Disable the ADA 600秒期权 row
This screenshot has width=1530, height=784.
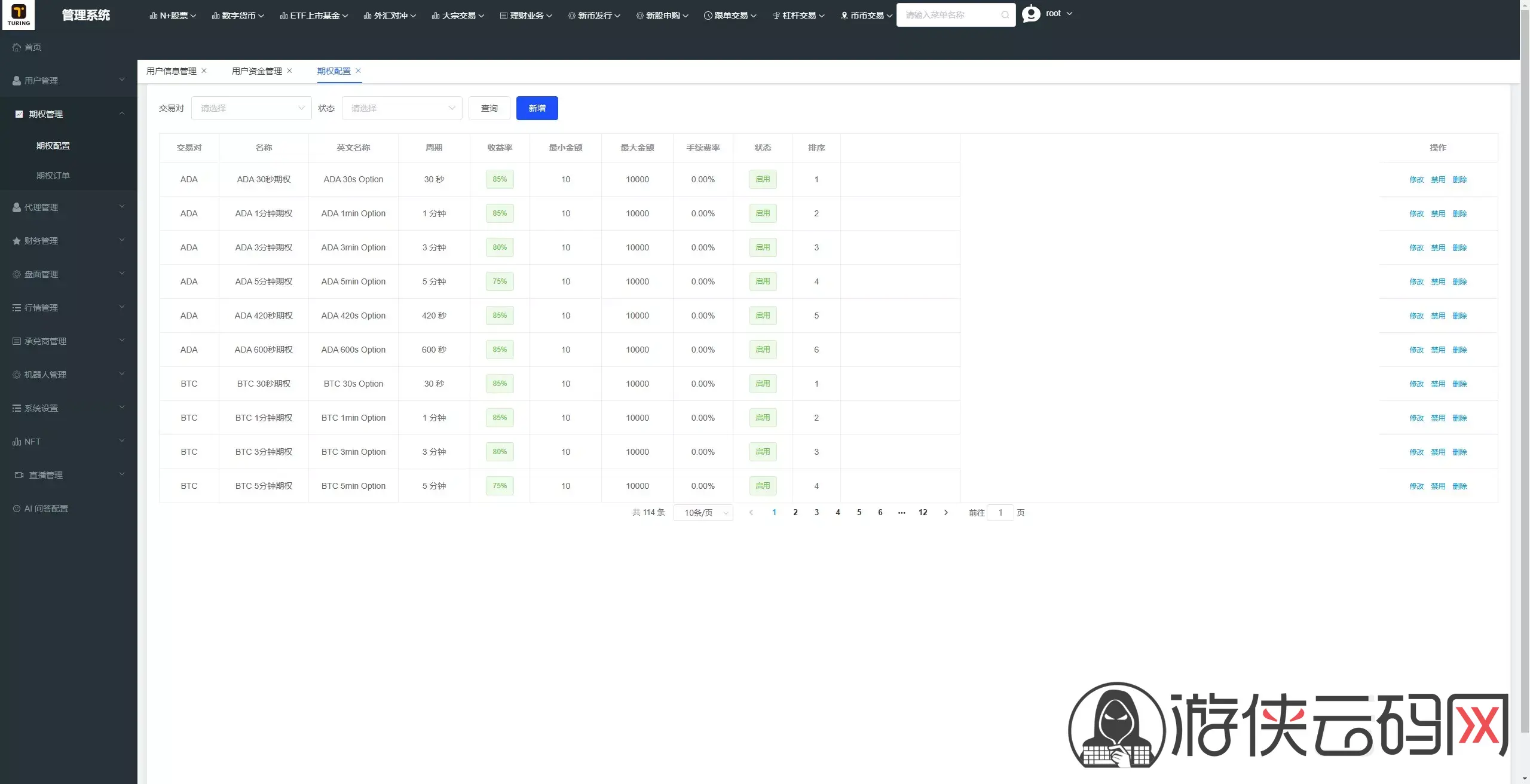tap(1437, 350)
